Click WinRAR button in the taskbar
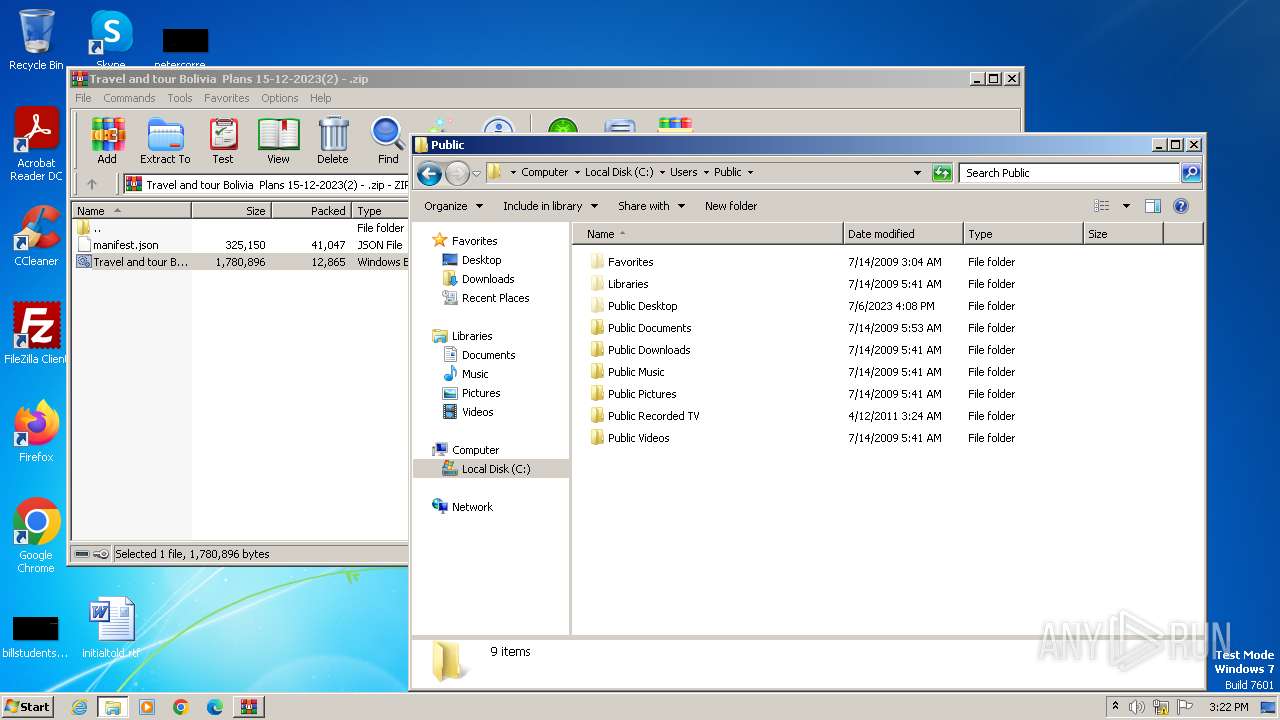Screen dimensions: 1280x720 [249, 707]
